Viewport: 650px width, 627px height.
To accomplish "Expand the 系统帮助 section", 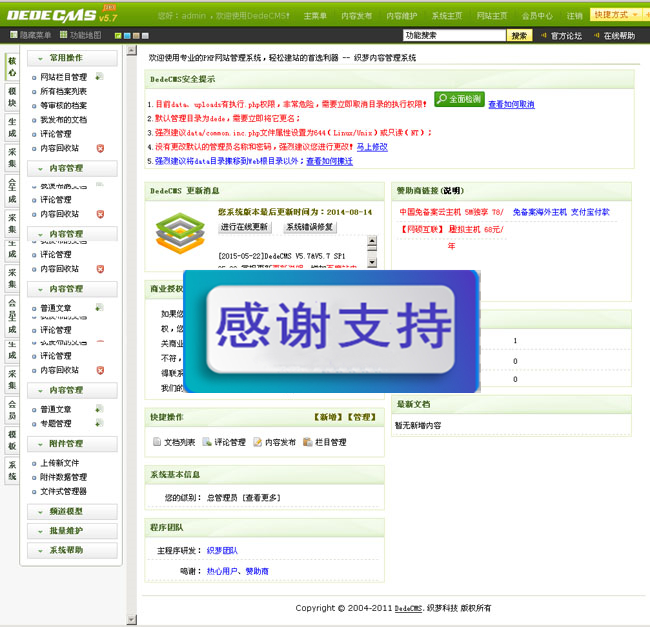I will [72, 550].
